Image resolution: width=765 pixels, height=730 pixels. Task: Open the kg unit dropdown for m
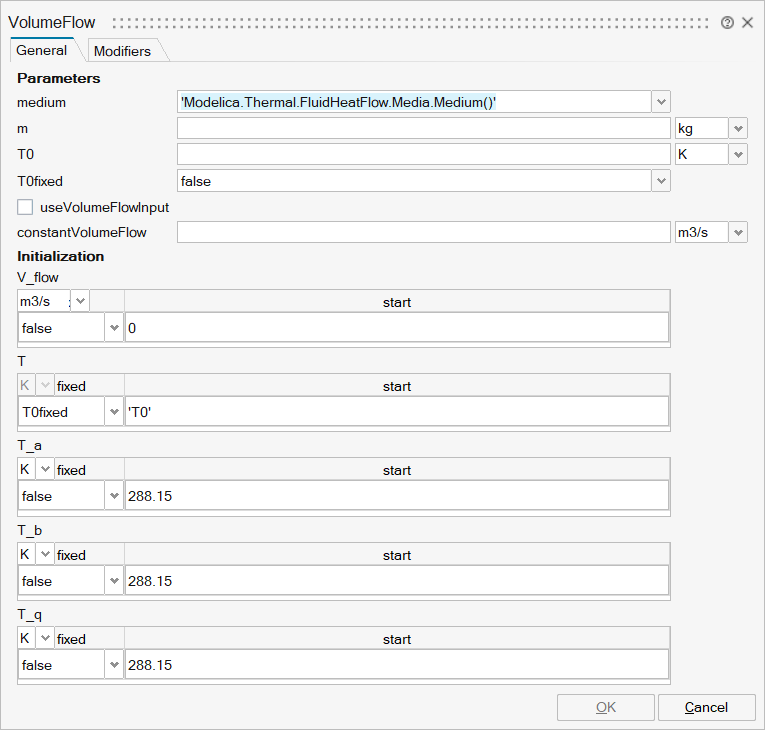(x=738, y=129)
